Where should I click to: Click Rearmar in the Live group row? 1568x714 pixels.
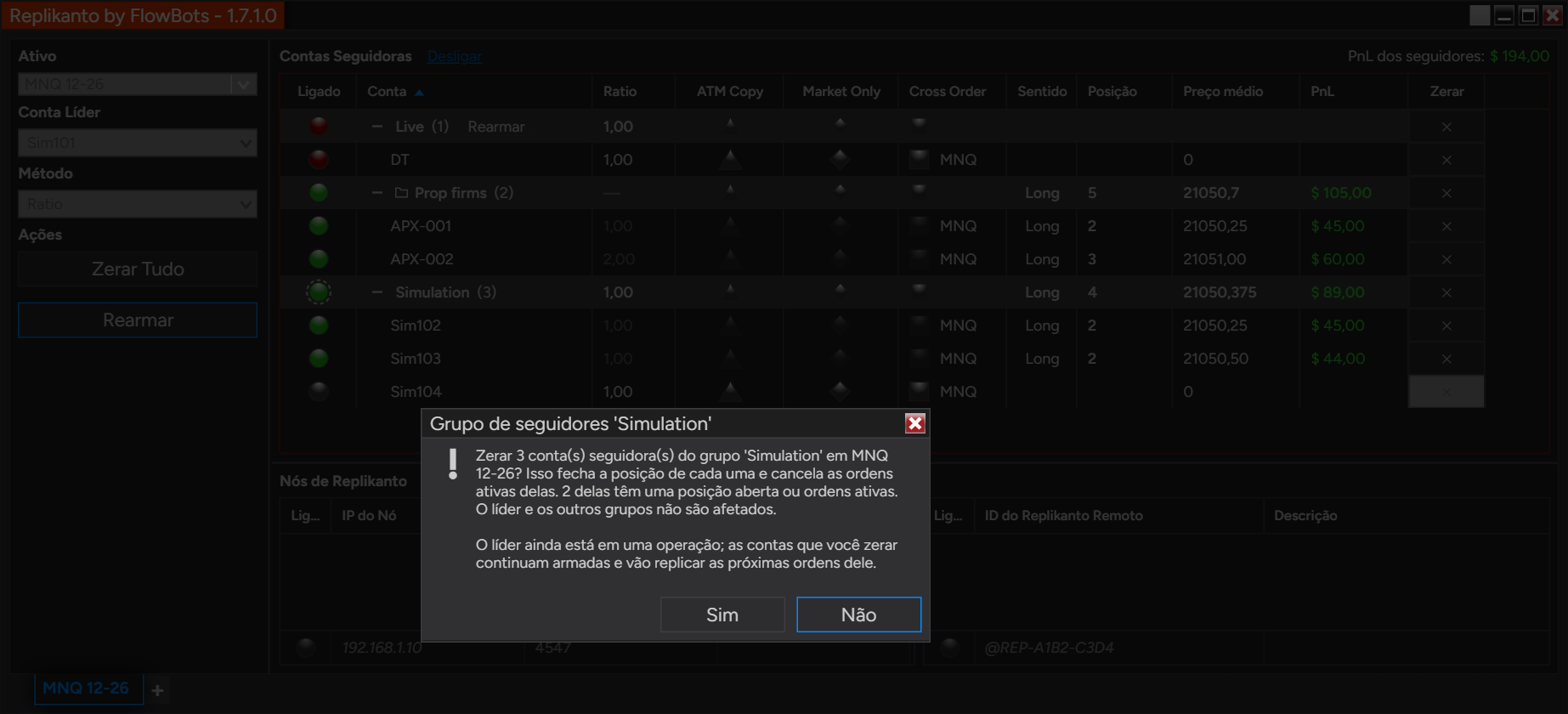[x=496, y=127]
